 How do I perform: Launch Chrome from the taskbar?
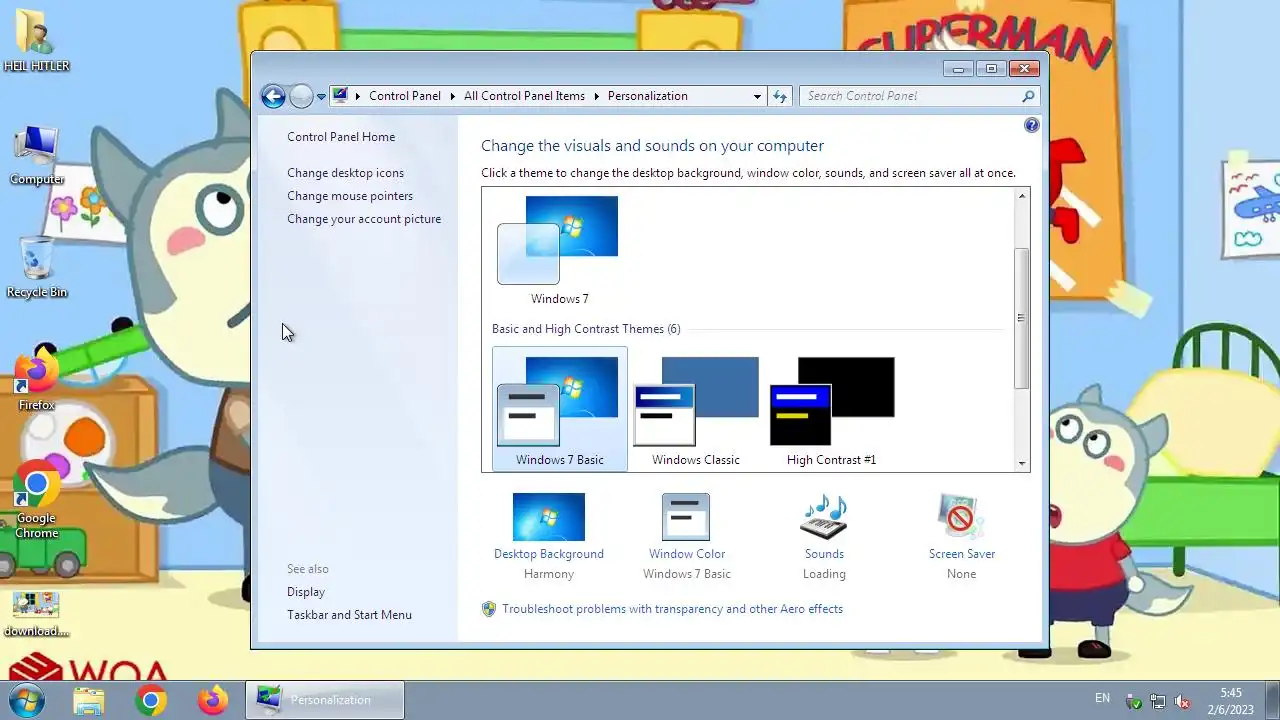pos(150,700)
